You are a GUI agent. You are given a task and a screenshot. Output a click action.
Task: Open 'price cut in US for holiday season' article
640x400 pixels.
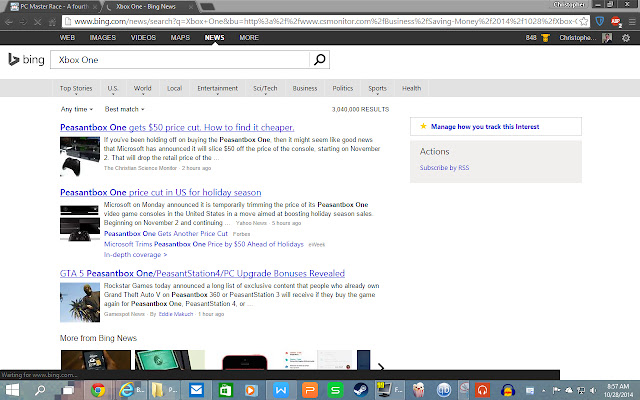point(160,192)
